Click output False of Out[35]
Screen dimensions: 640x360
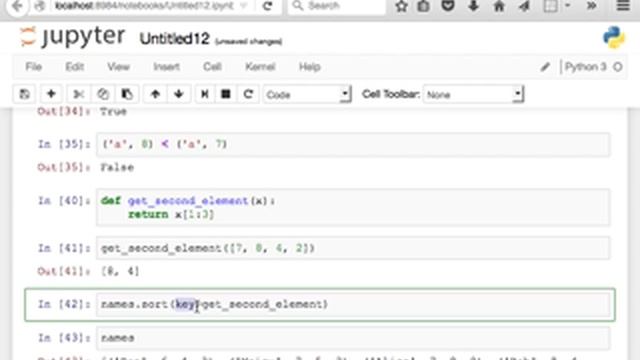[117, 167]
